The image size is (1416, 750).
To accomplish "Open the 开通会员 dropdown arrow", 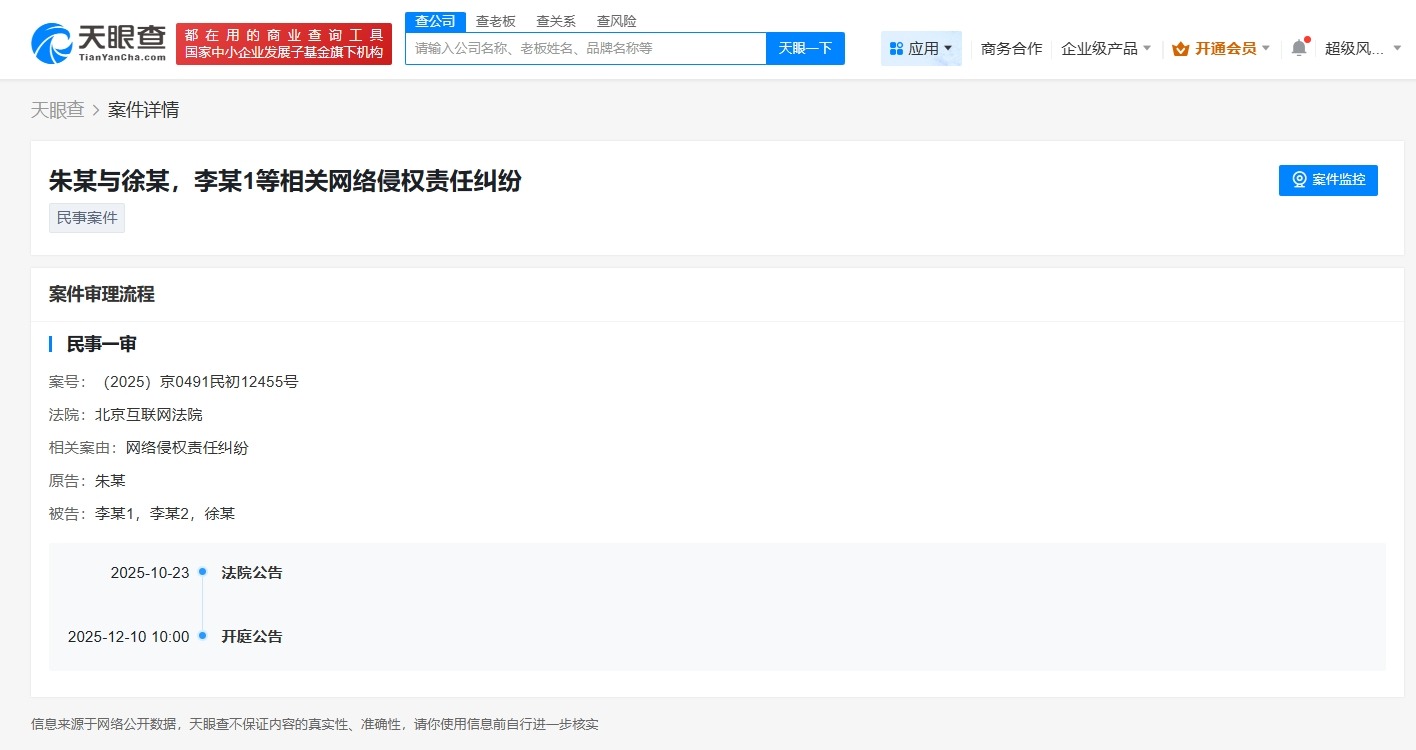I will tap(1267, 48).
